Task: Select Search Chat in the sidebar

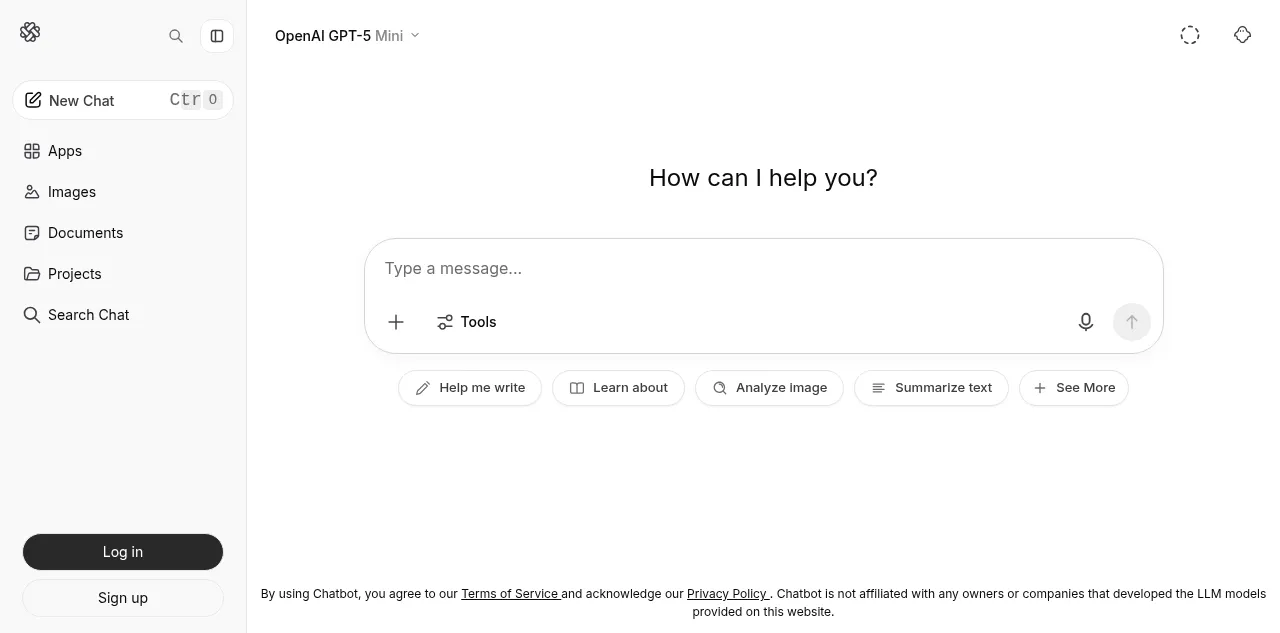Action: click(123, 315)
